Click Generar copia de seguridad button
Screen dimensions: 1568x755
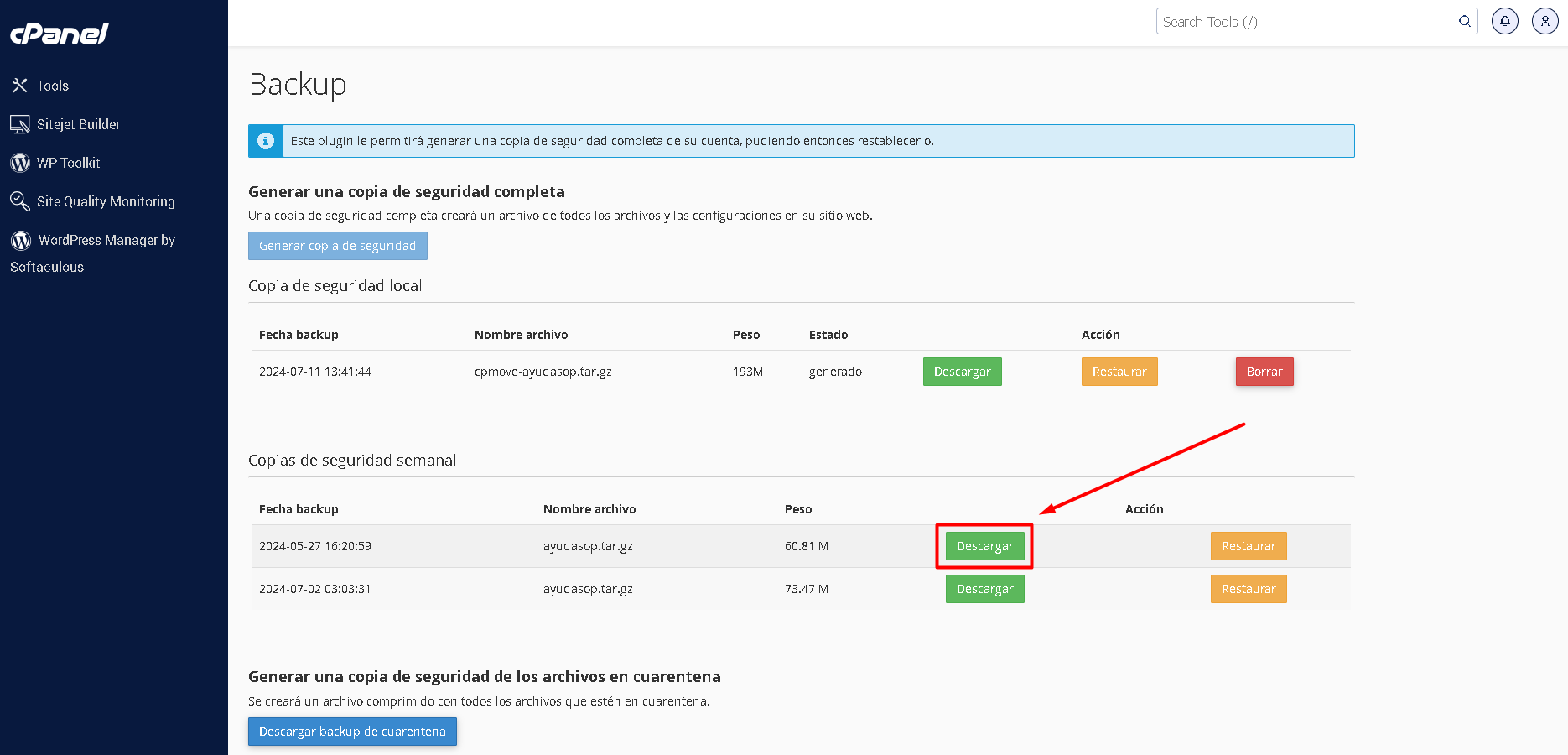(338, 246)
